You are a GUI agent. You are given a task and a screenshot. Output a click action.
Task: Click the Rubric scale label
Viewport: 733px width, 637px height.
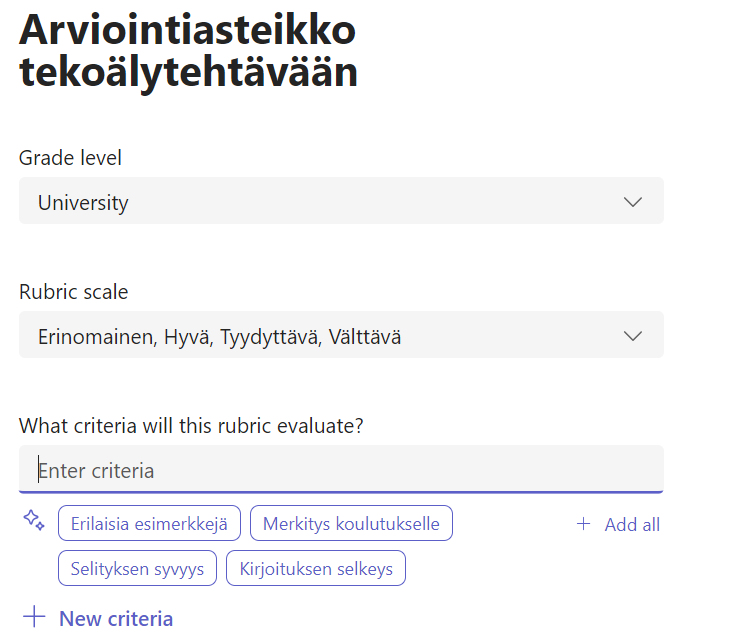tap(73, 291)
